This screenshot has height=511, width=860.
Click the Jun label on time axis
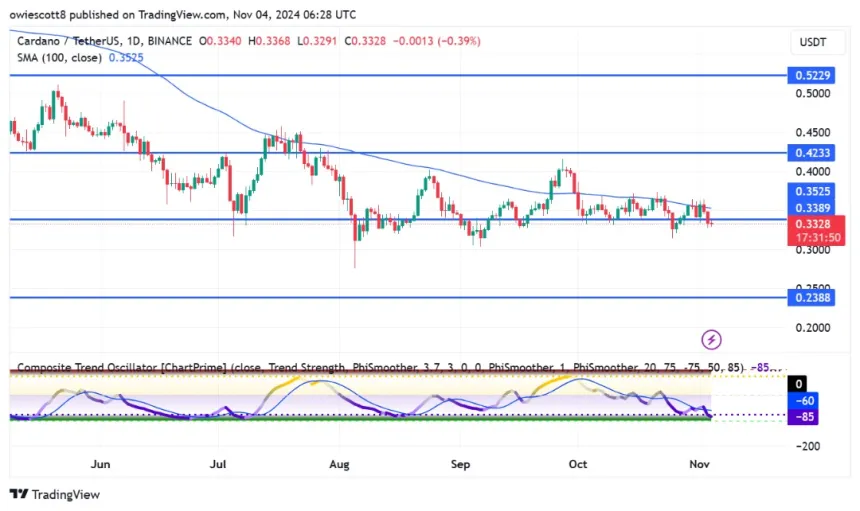(100, 464)
